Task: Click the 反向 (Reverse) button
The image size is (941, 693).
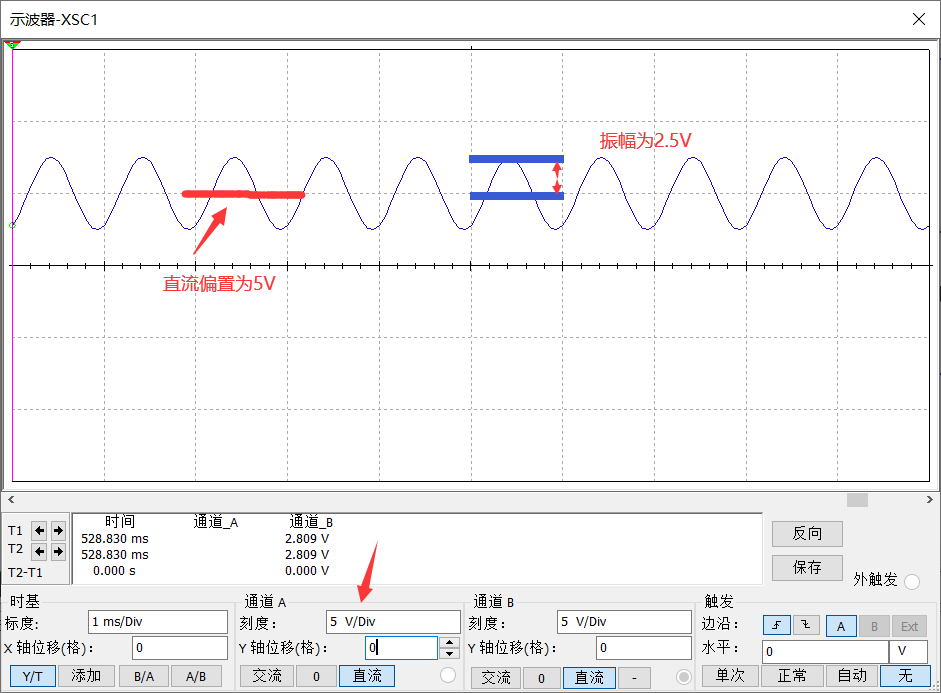Action: 807,533
